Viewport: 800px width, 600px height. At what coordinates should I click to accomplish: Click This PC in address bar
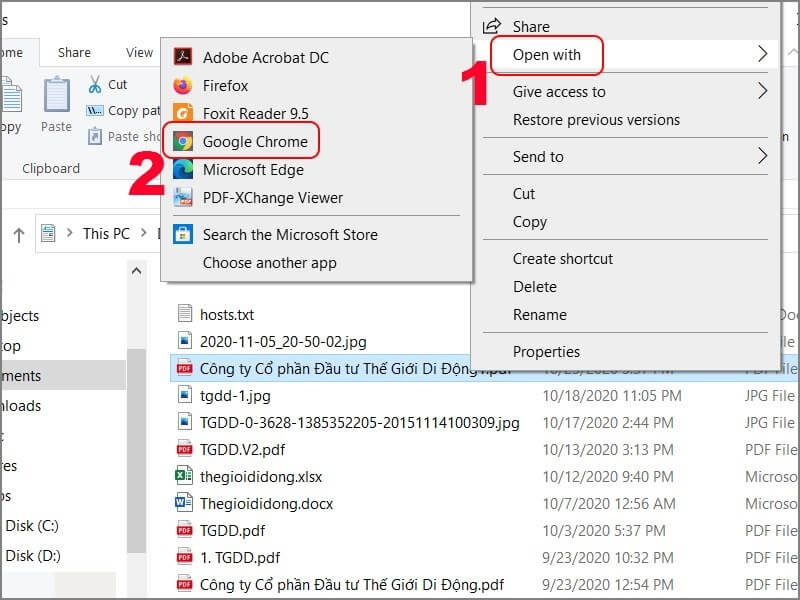106,233
